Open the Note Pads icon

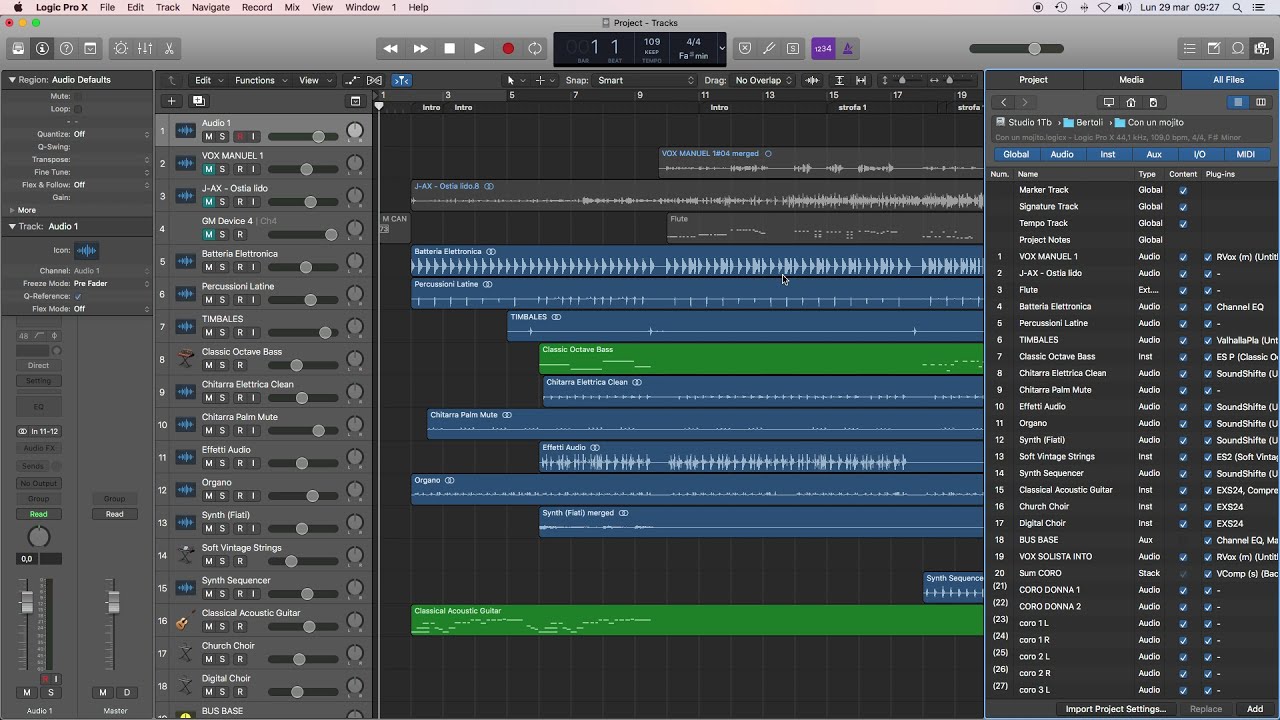pyautogui.click(x=1213, y=48)
